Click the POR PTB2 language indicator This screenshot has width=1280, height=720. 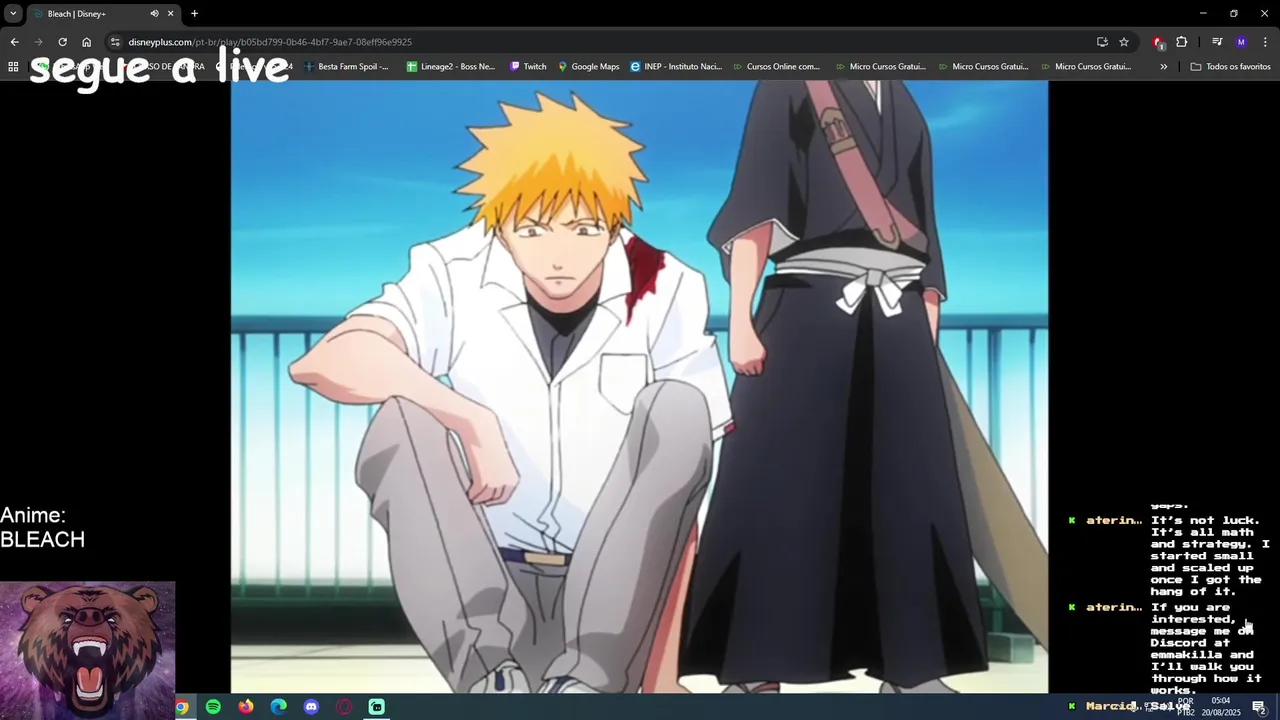[1185, 707]
